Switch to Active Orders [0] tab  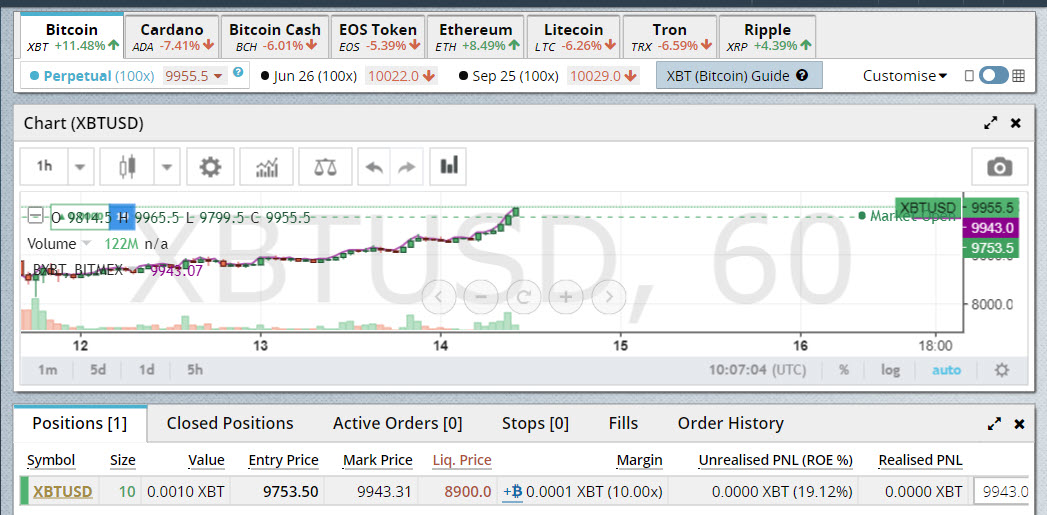[x=397, y=423]
